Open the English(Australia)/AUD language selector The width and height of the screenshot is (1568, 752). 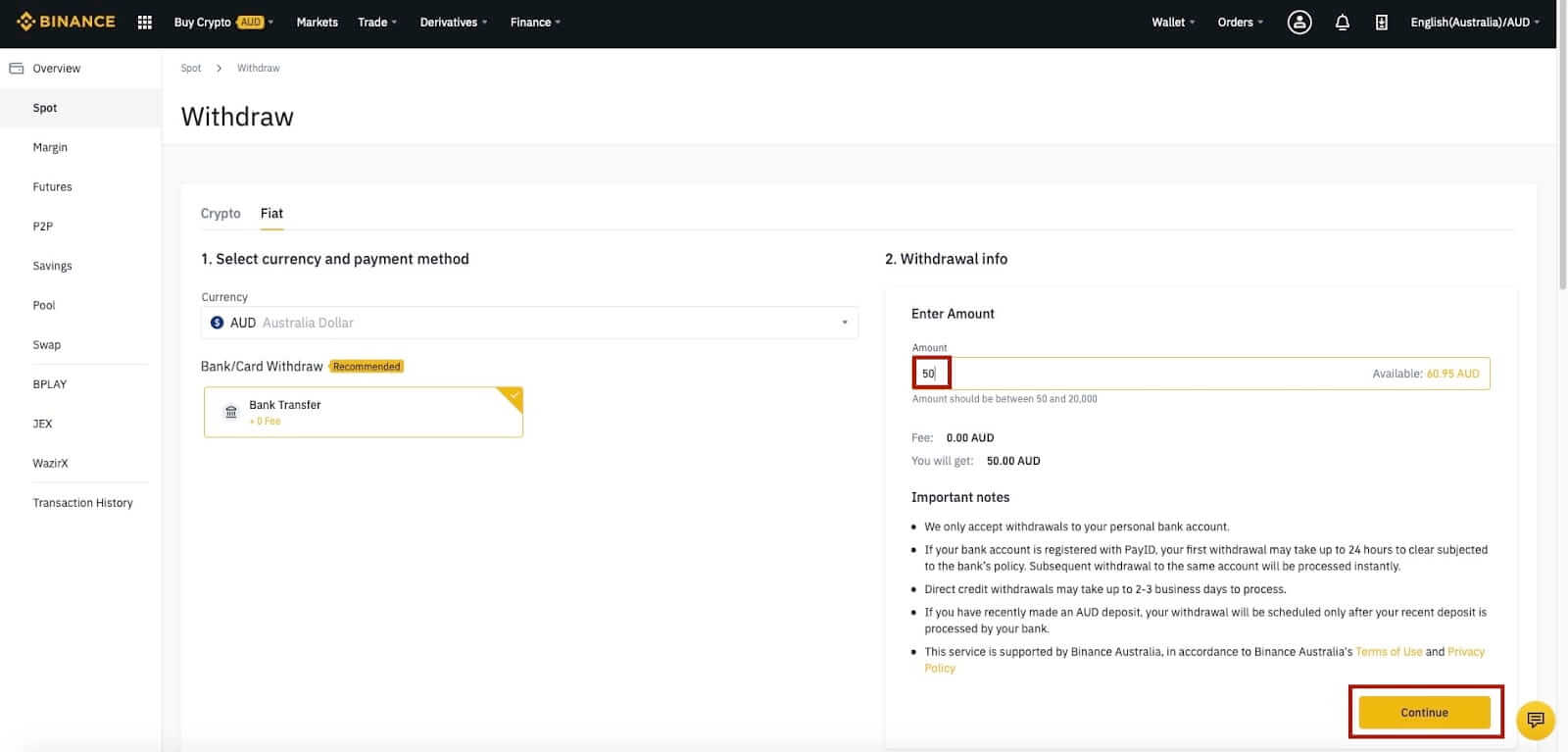[x=1474, y=23]
